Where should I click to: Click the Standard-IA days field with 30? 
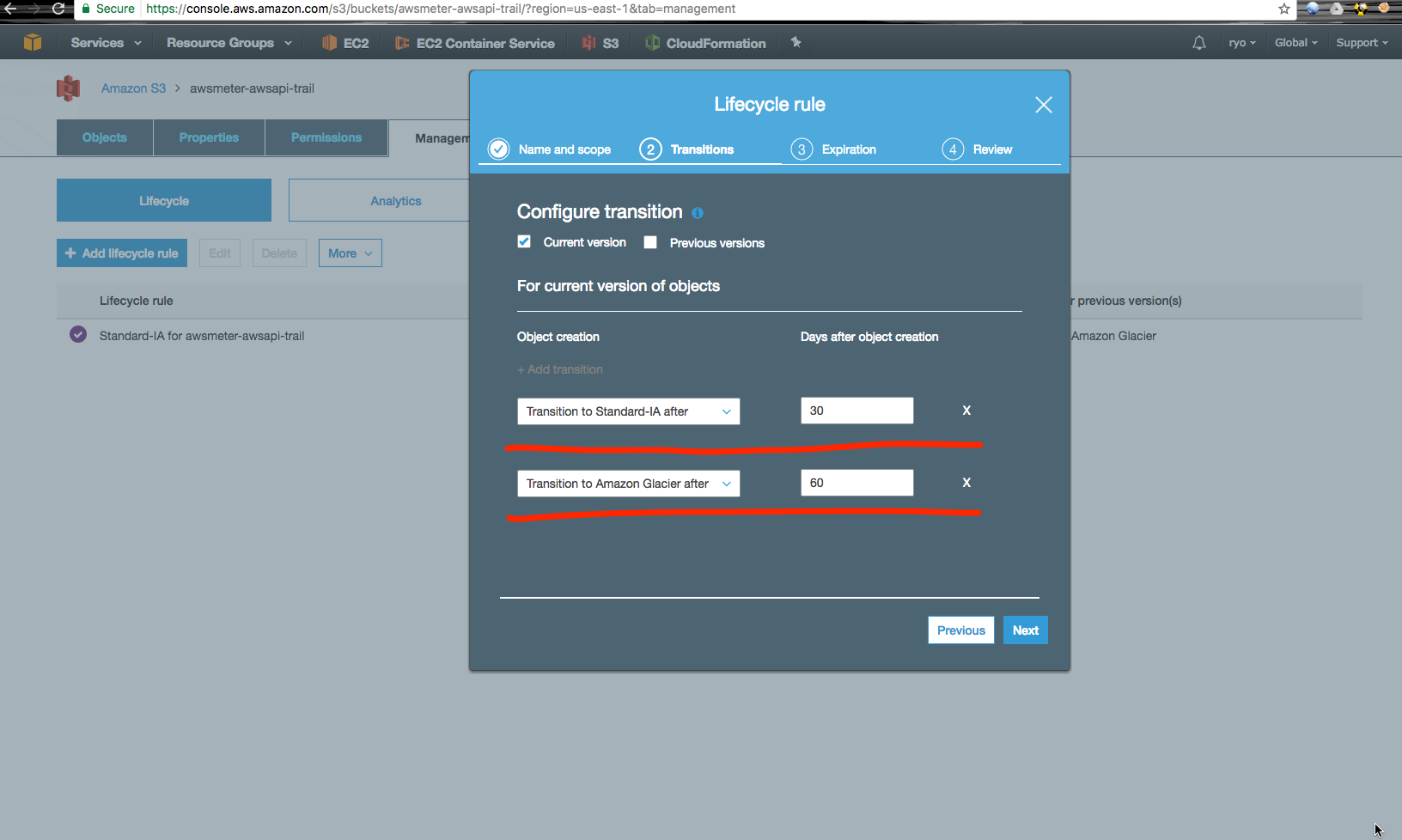point(857,411)
